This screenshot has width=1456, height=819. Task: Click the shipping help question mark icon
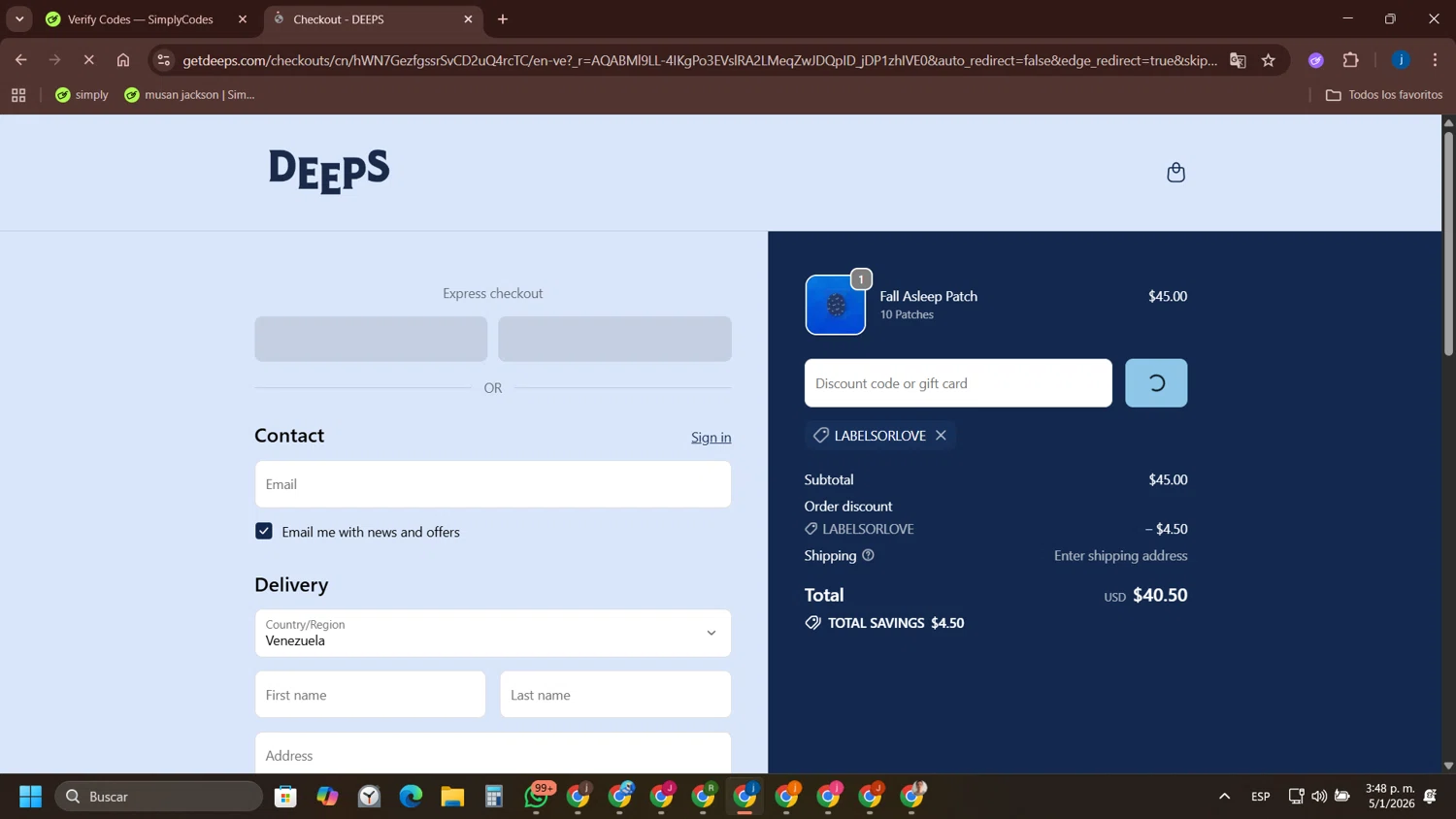(868, 556)
